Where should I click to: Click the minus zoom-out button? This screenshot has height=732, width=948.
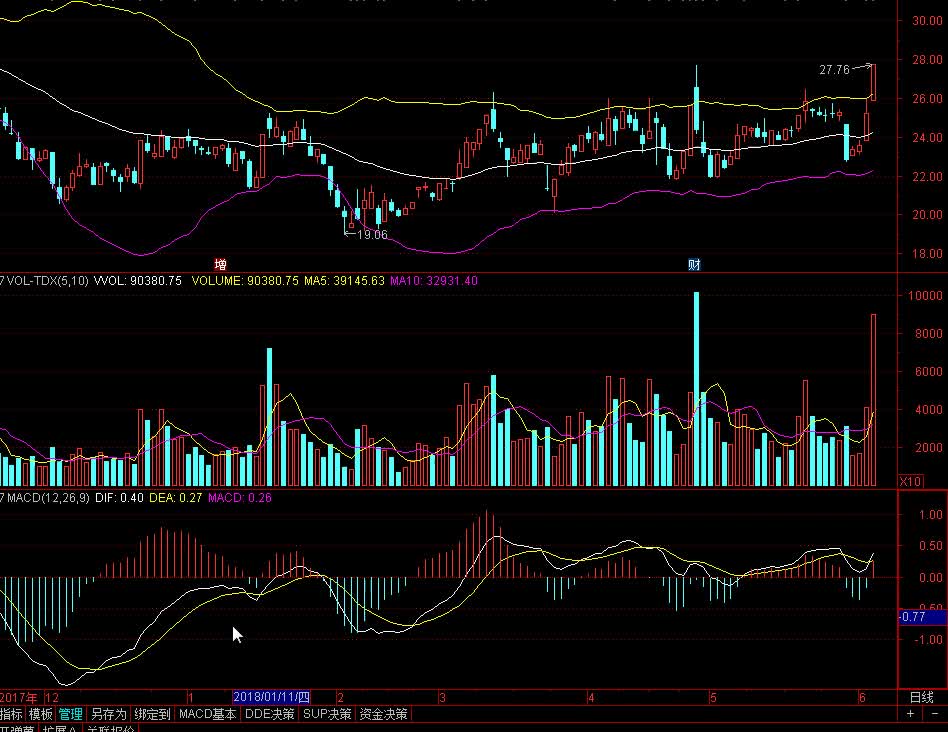[933, 715]
